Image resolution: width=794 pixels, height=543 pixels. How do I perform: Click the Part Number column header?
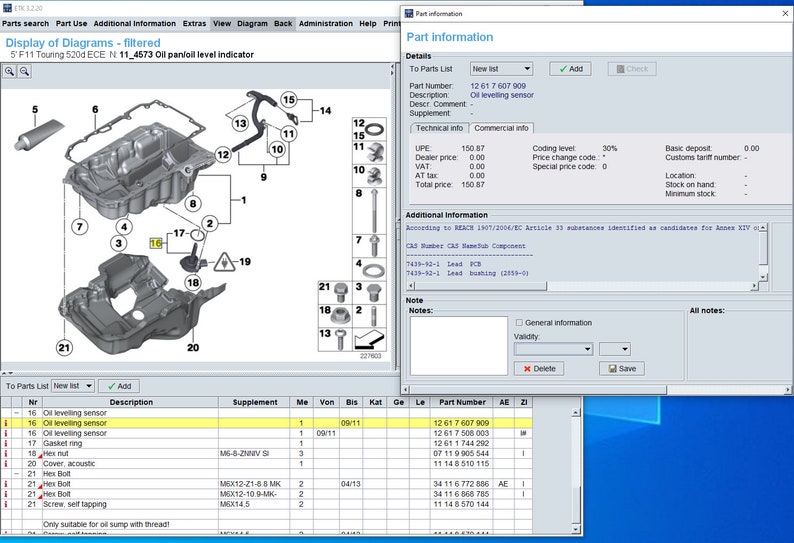[x=462, y=402]
